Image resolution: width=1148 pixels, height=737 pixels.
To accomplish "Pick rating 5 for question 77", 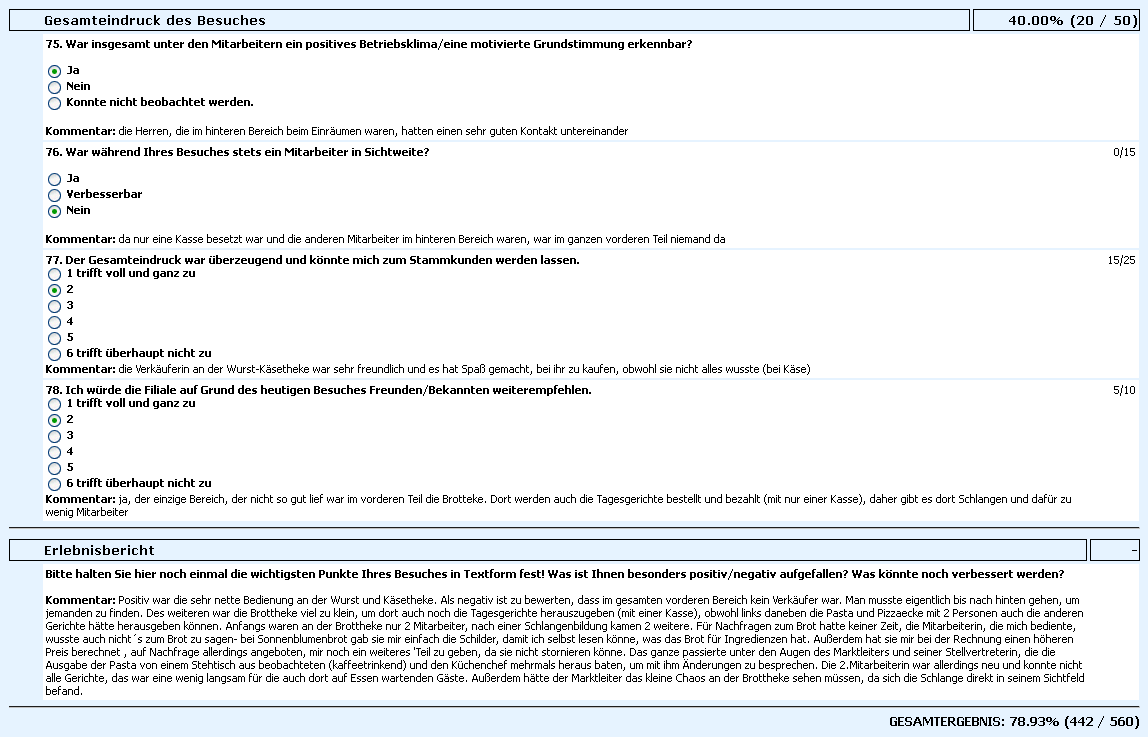I will tap(54, 338).
